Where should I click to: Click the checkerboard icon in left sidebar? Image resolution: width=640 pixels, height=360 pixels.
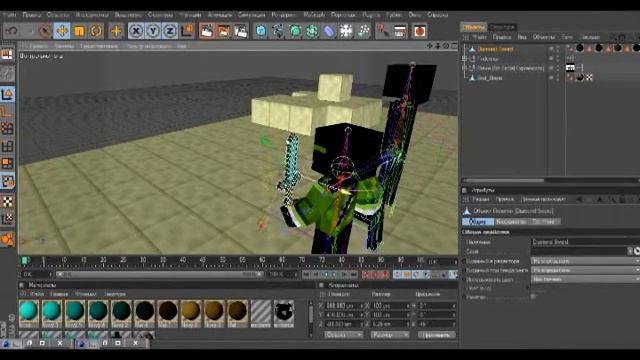pos(7,201)
